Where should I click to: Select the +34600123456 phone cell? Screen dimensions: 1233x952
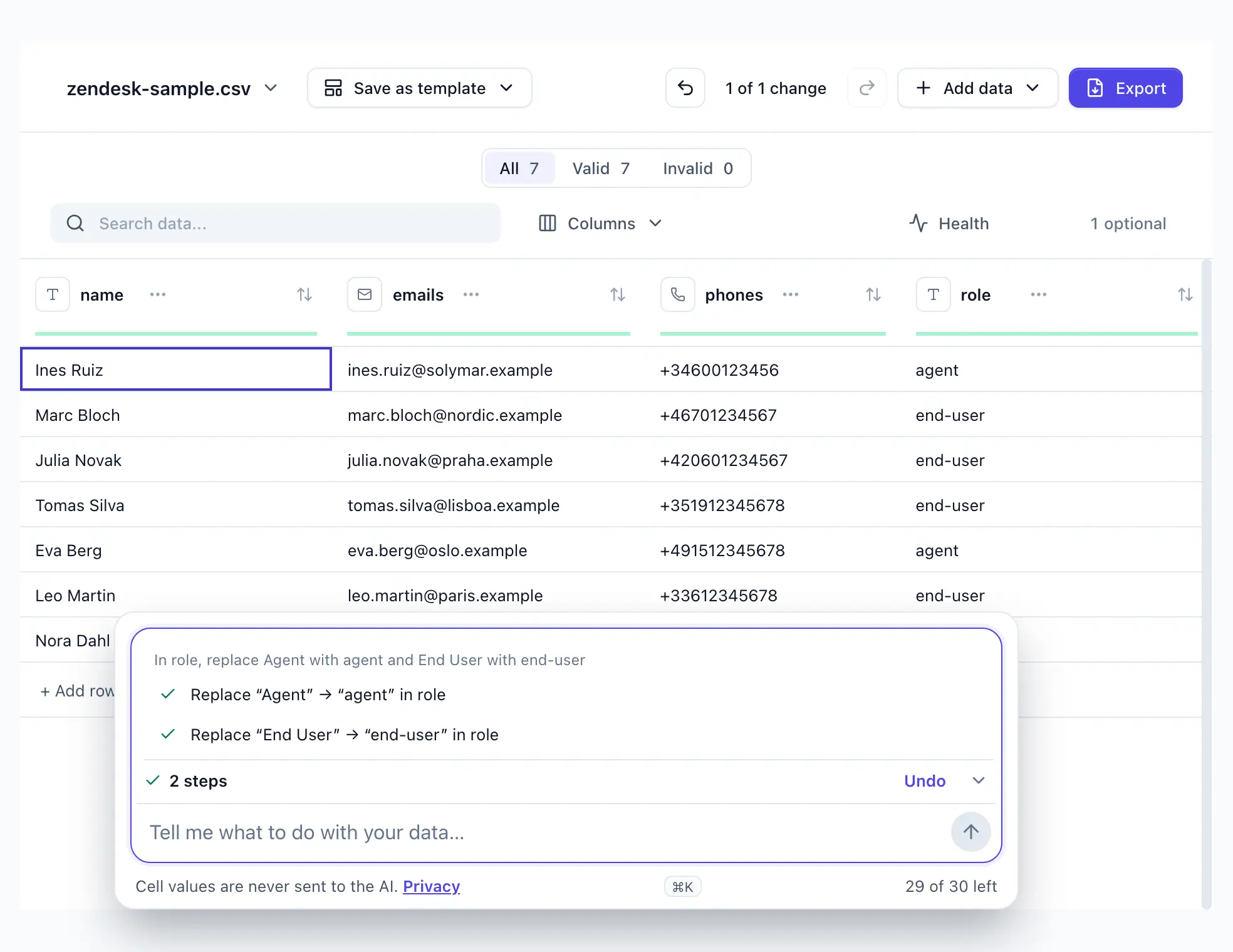coord(773,370)
